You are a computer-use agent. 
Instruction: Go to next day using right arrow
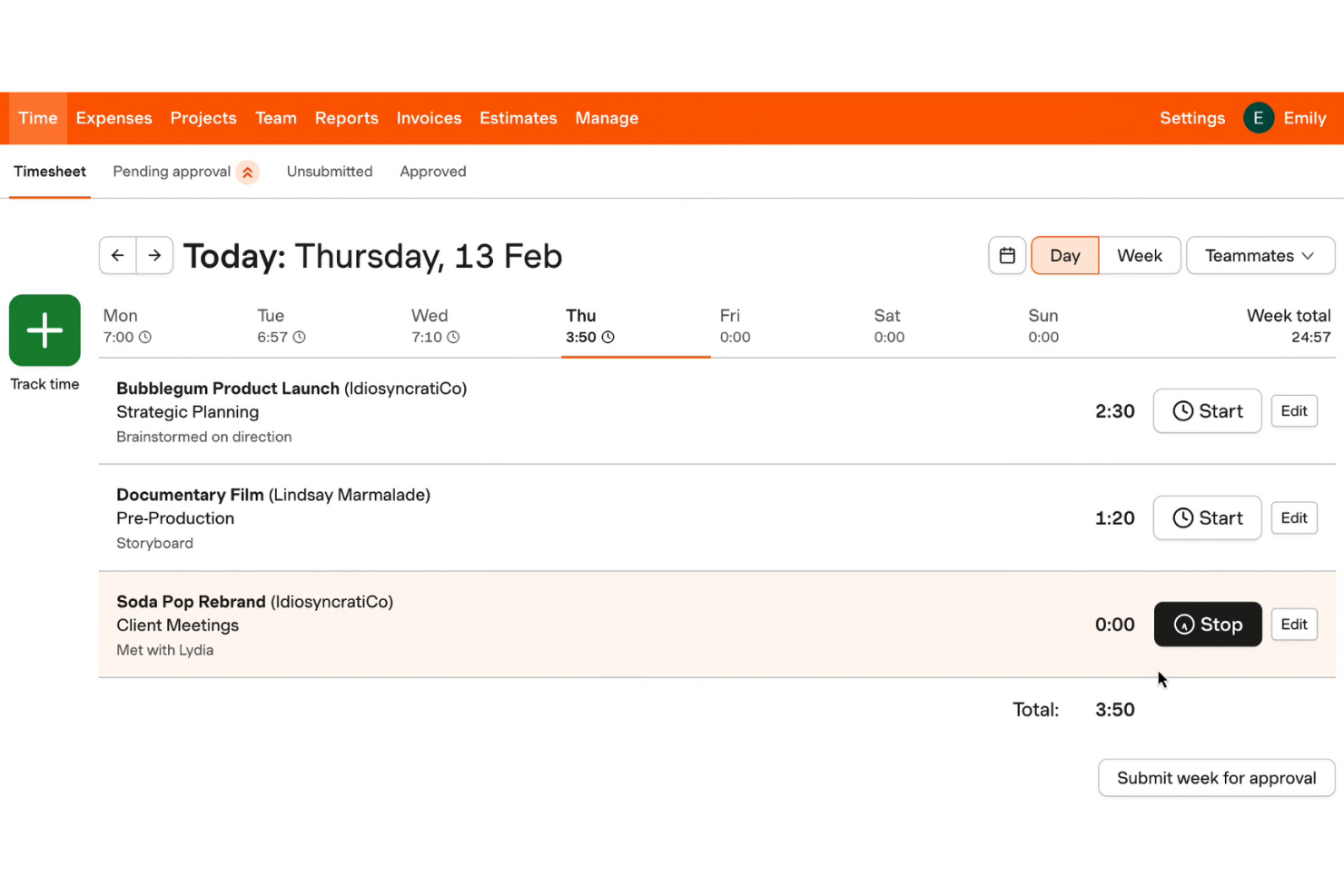pyautogui.click(x=154, y=255)
